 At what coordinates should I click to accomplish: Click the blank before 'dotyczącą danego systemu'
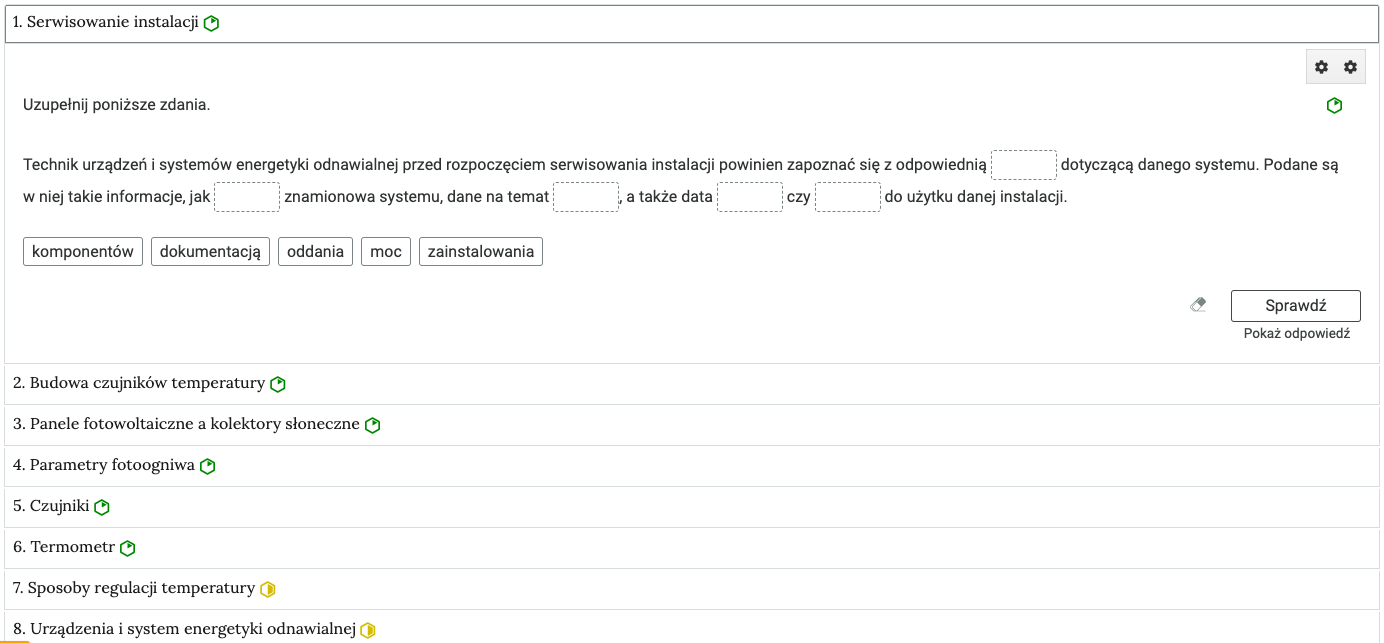[x=1023, y=165]
